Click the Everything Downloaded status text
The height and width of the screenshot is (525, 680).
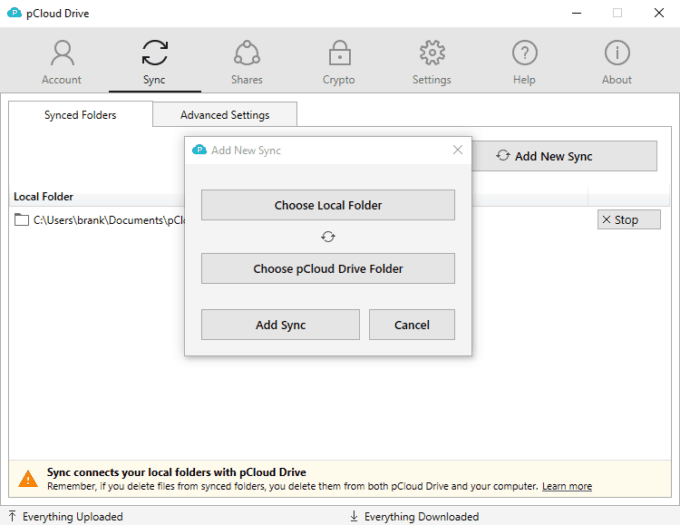(422, 517)
